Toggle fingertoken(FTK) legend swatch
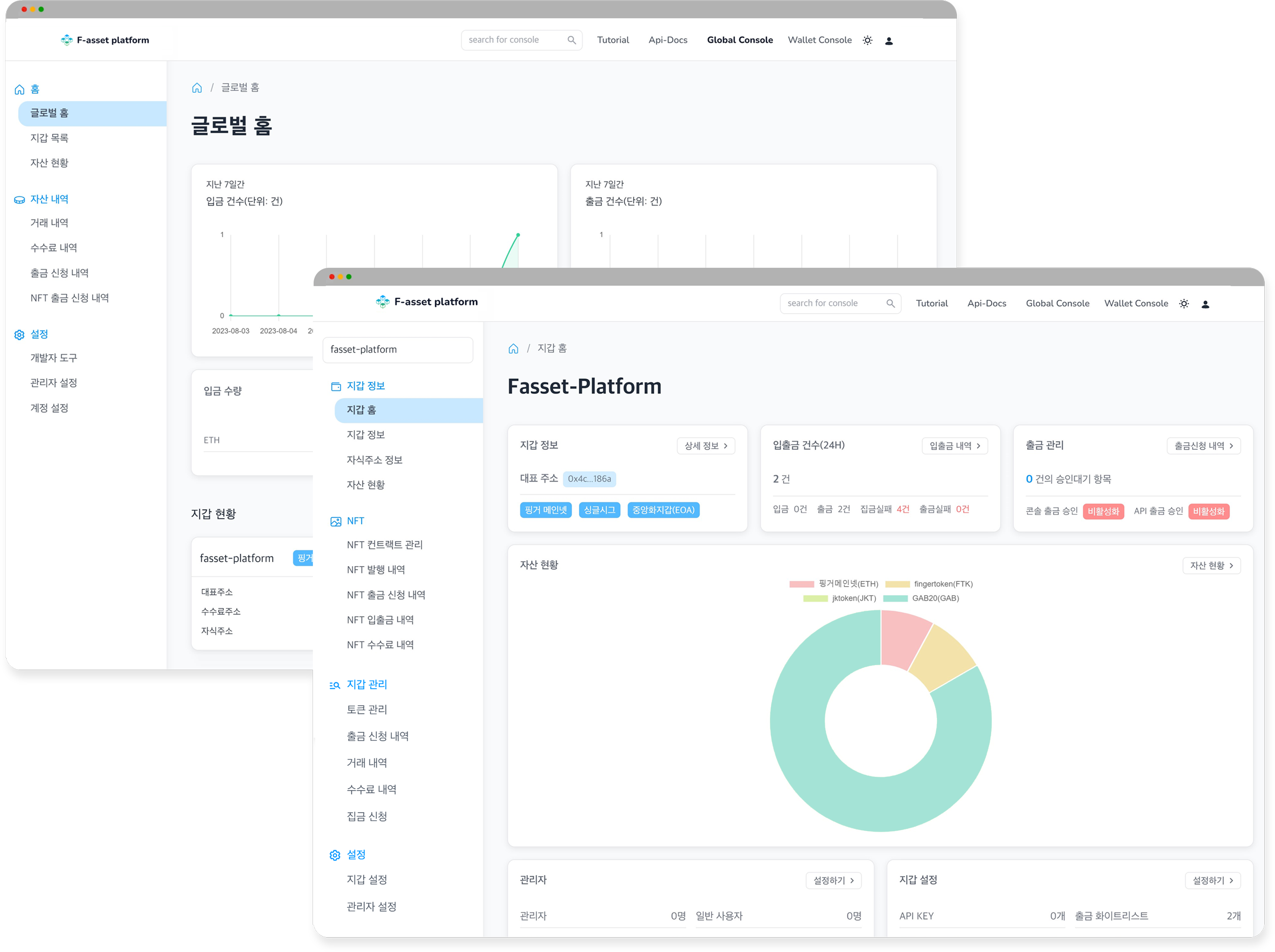The height and width of the screenshot is (952, 1275). [897, 584]
